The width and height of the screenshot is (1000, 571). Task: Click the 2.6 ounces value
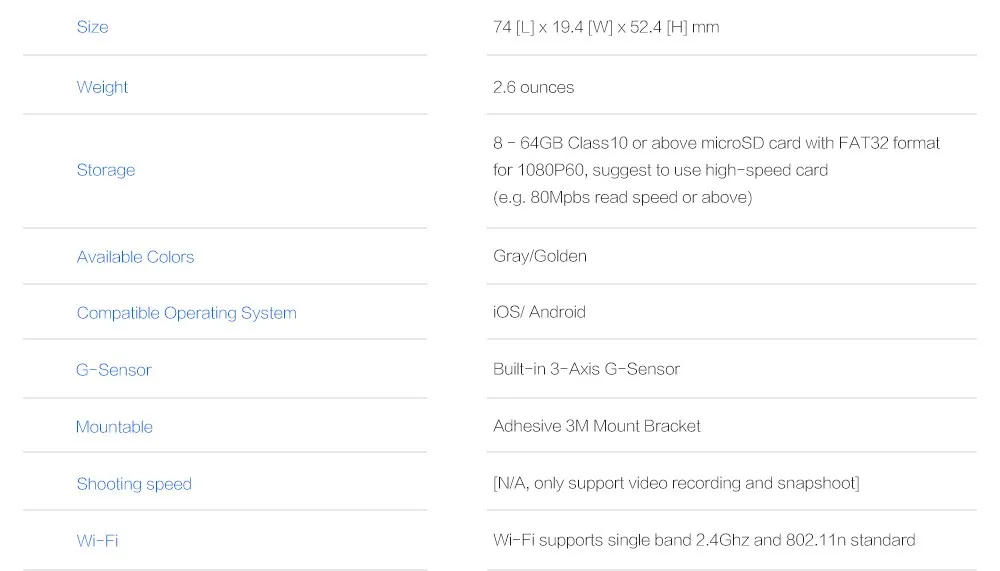click(533, 87)
